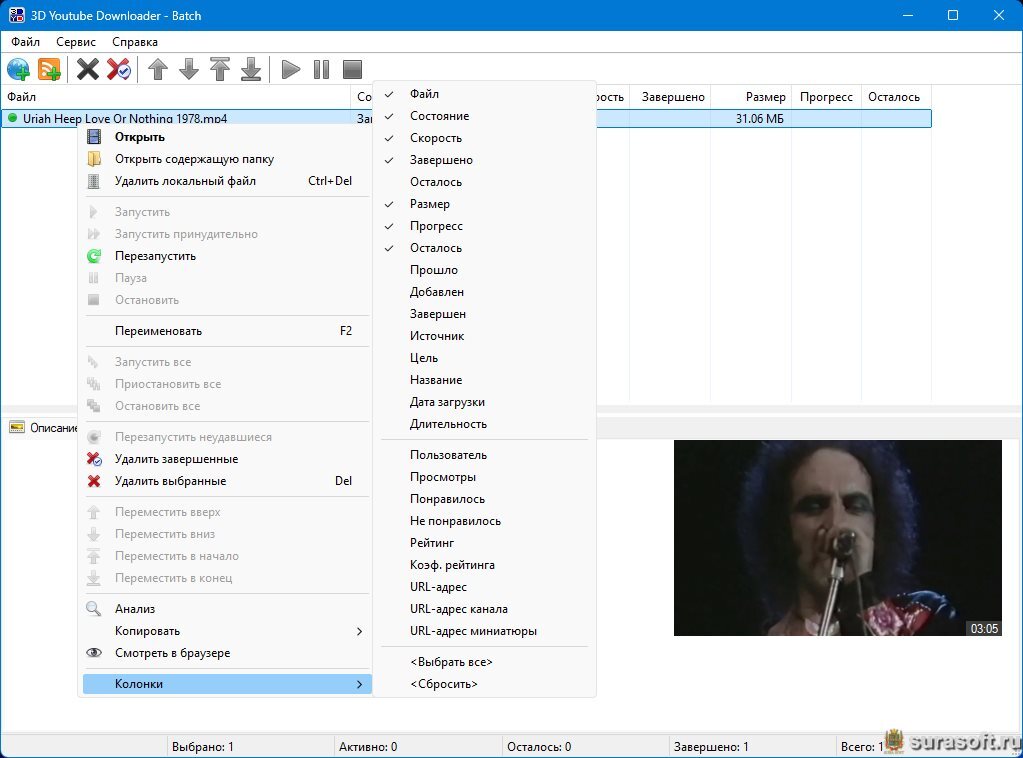Click <Выбрать все> in columns submenu
1023x758 pixels.
pos(484,662)
